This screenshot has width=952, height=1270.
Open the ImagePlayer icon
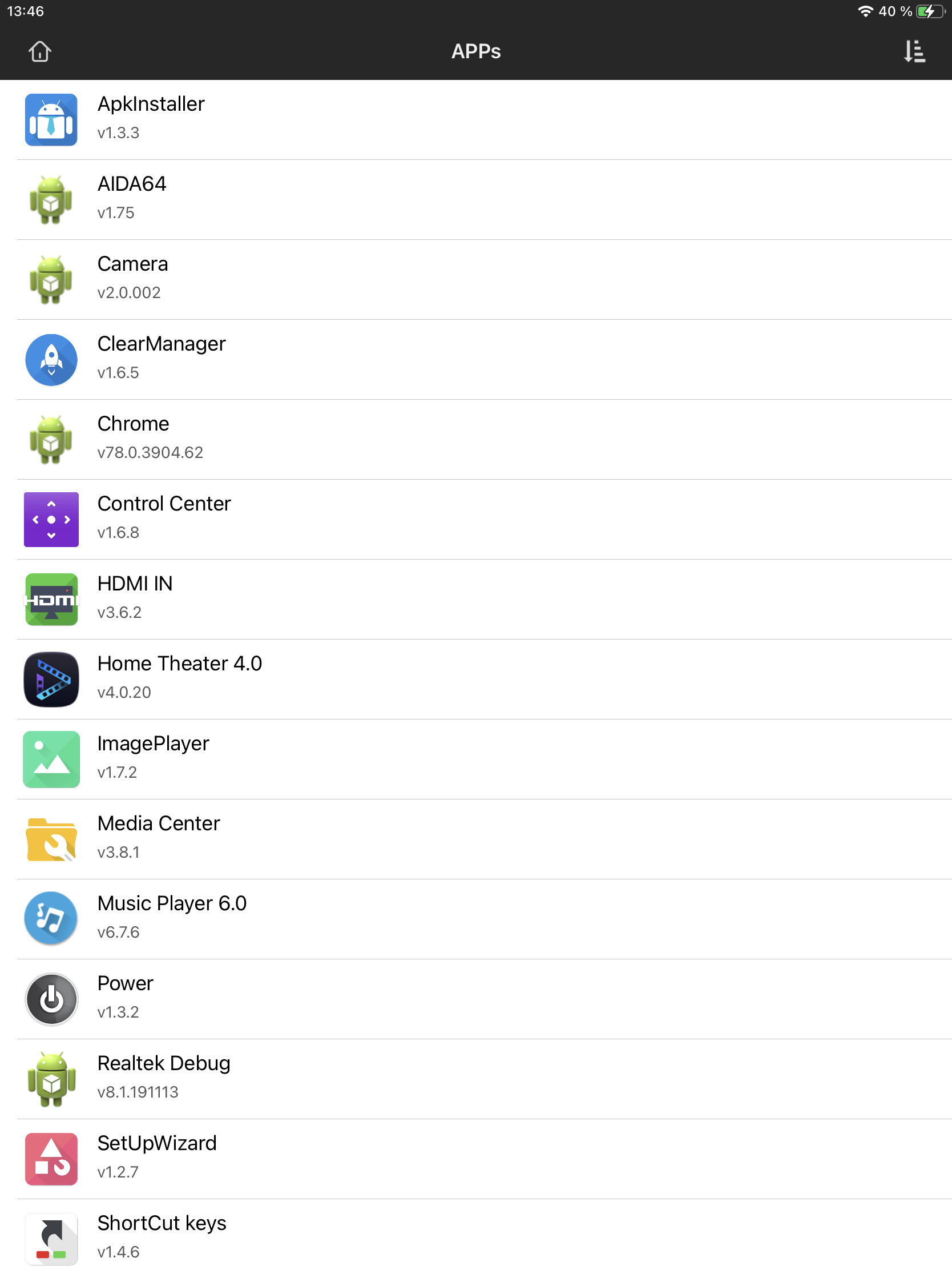51,759
